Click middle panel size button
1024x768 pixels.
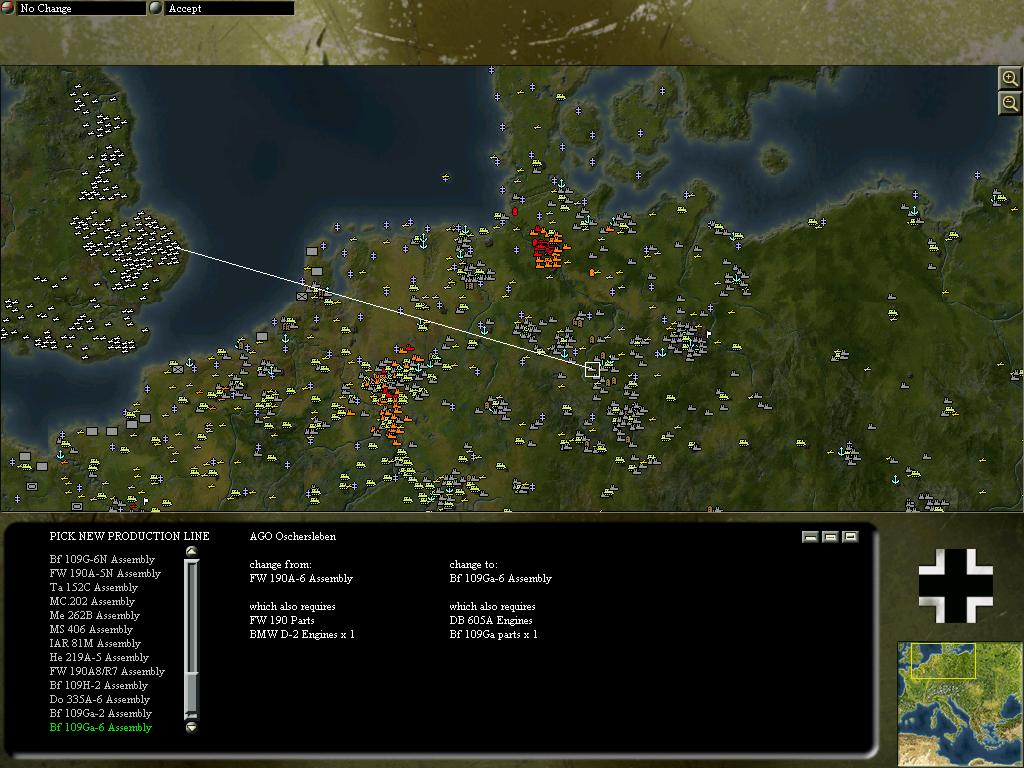pyautogui.click(x=830, y=537)
